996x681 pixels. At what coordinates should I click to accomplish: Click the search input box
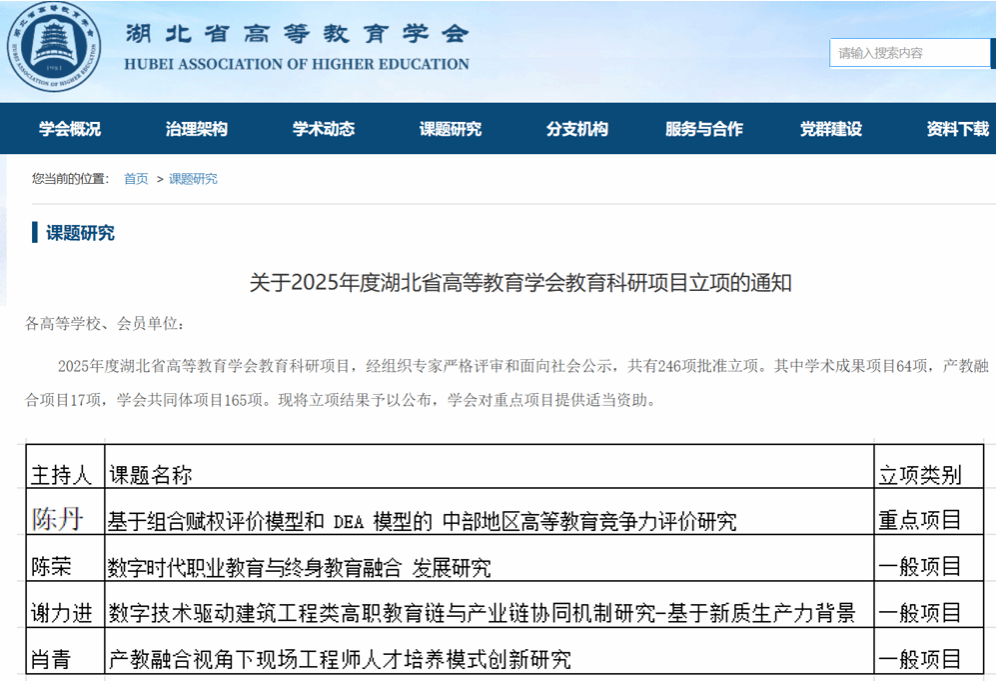tap(908, 53)
